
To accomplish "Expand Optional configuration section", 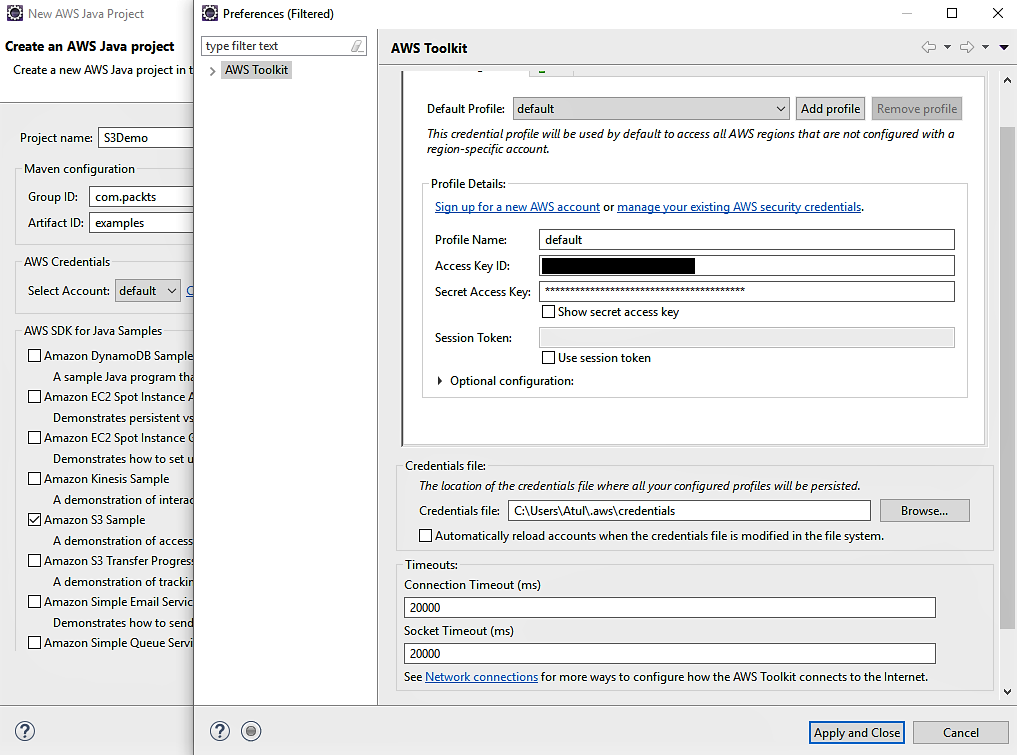I will click(440, 381).
